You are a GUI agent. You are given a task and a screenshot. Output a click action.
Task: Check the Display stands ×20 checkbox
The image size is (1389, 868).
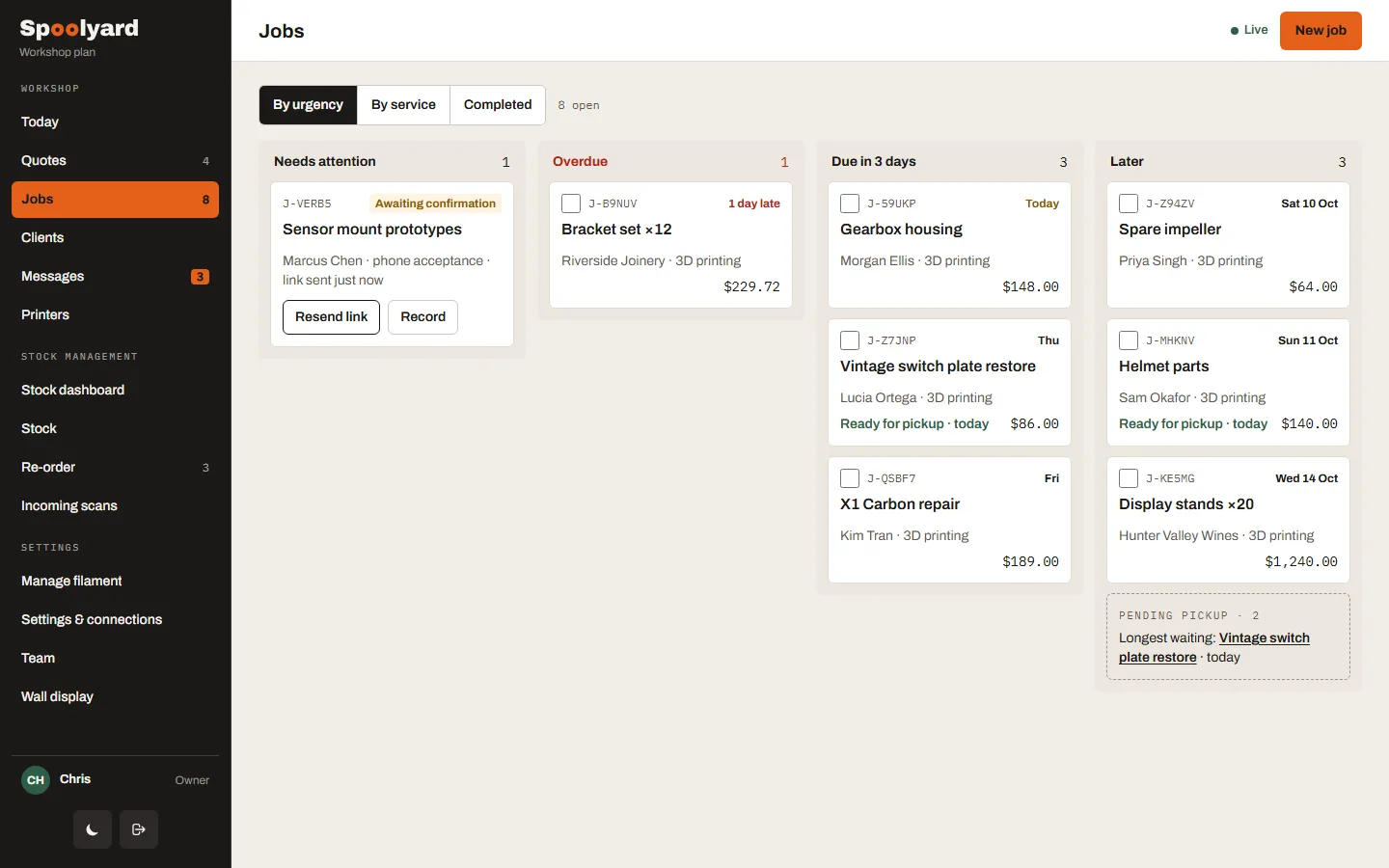point(1129,478)
